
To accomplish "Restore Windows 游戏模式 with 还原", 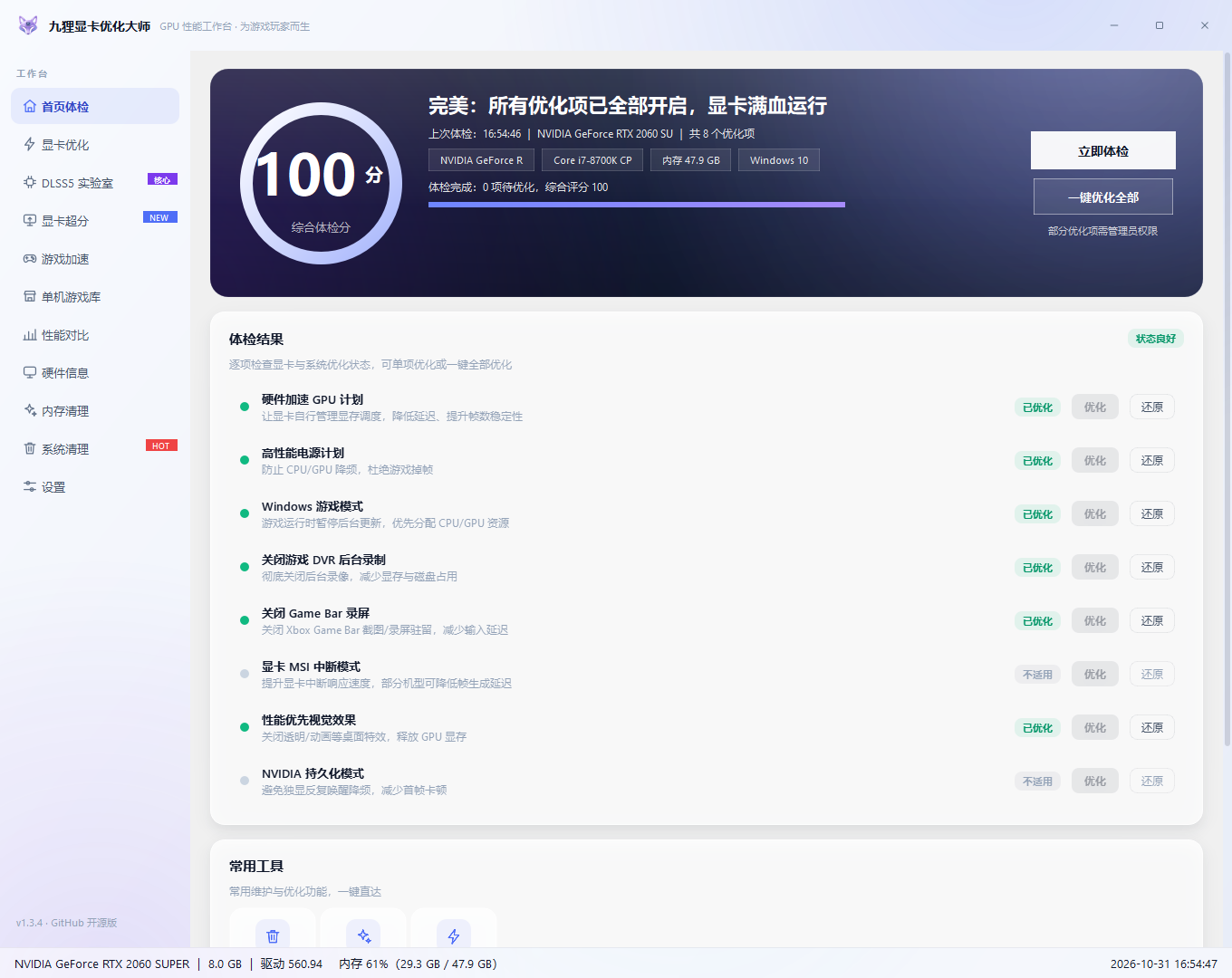I will [x=1152, y=513].
